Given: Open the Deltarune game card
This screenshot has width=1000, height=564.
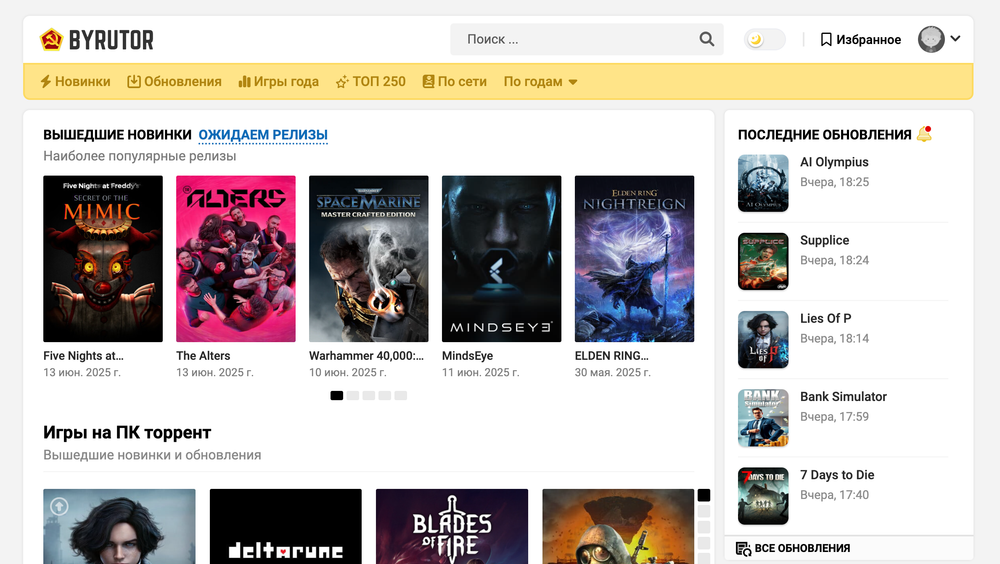Looking at the screenshot, I should 286,526.
